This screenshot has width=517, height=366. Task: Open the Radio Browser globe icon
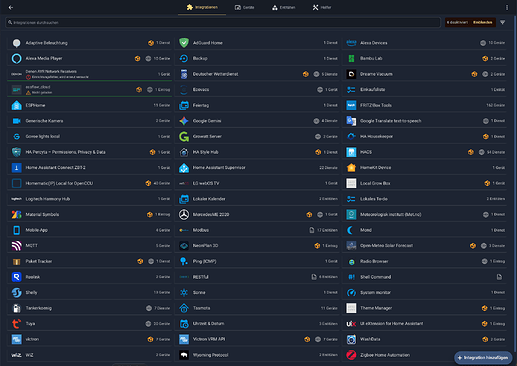coord(351,261)
